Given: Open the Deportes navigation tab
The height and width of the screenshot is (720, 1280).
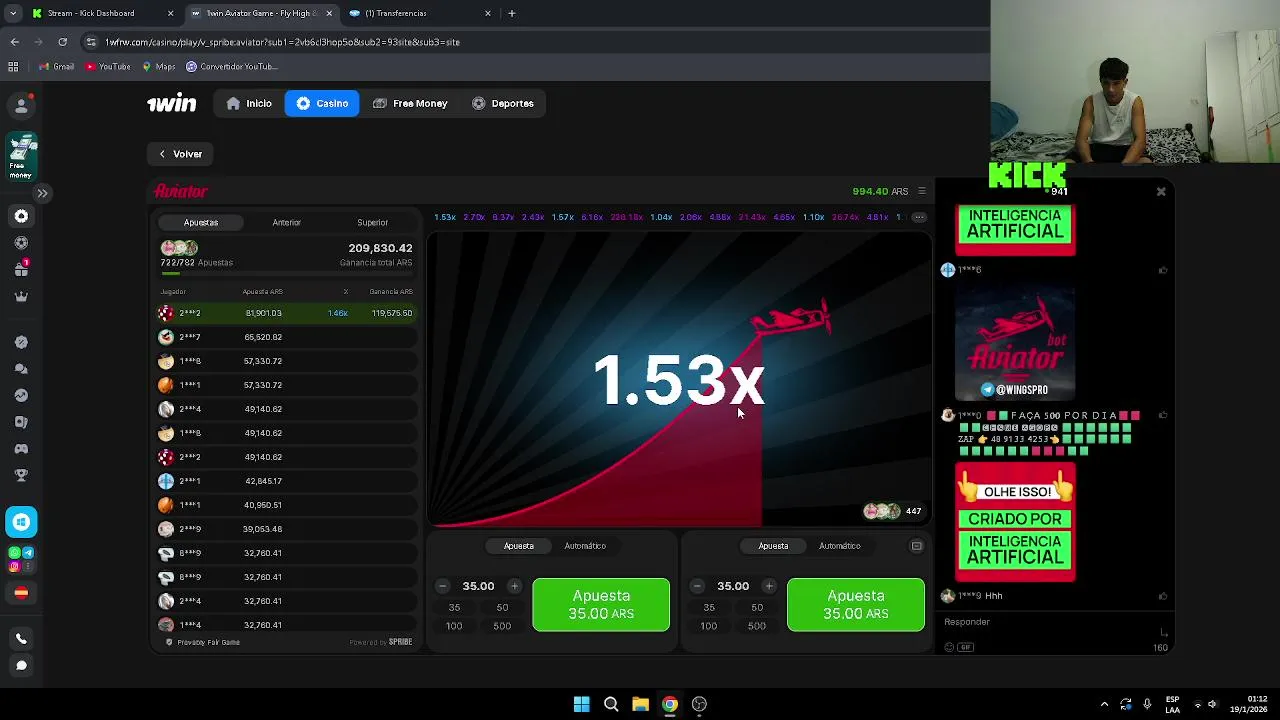Looking at the screenshot, I should (x=503, y=103).
